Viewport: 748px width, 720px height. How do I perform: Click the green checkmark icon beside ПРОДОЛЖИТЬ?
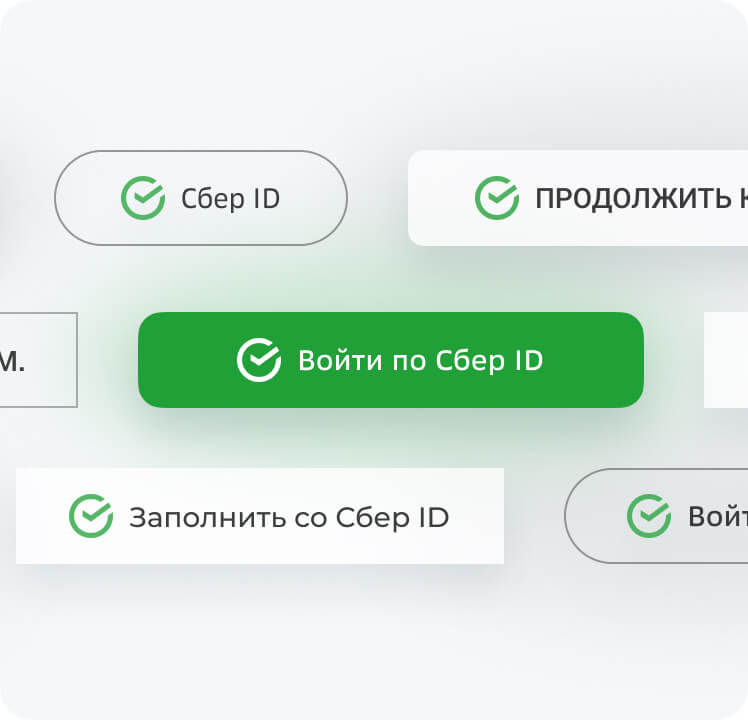[496, 198]
